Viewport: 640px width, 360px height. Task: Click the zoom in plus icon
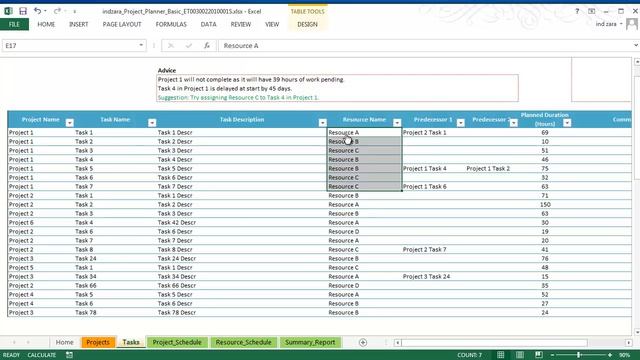coord(610,355)
